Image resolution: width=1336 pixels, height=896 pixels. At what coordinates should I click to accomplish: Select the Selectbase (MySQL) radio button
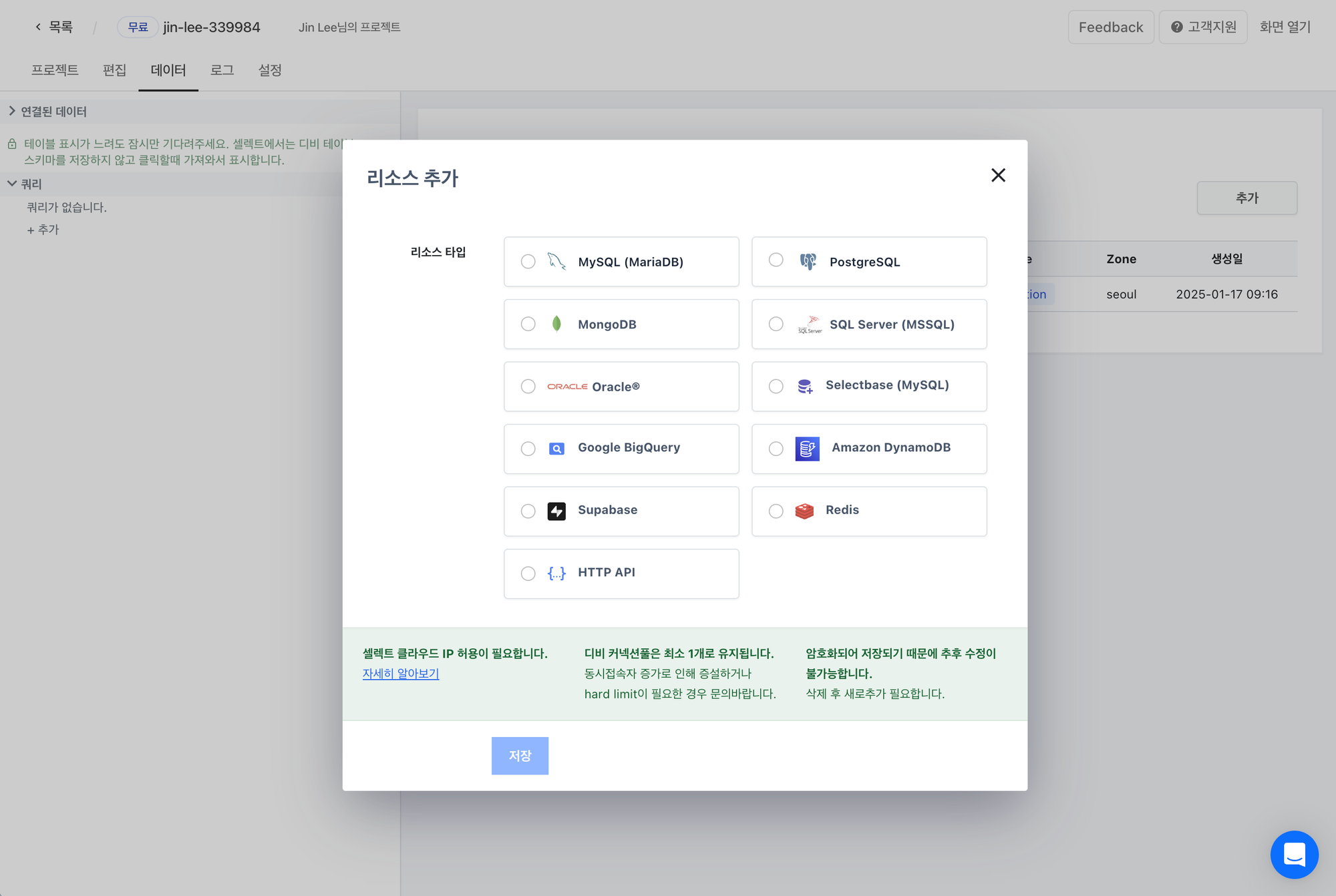[x=776, y=387]
